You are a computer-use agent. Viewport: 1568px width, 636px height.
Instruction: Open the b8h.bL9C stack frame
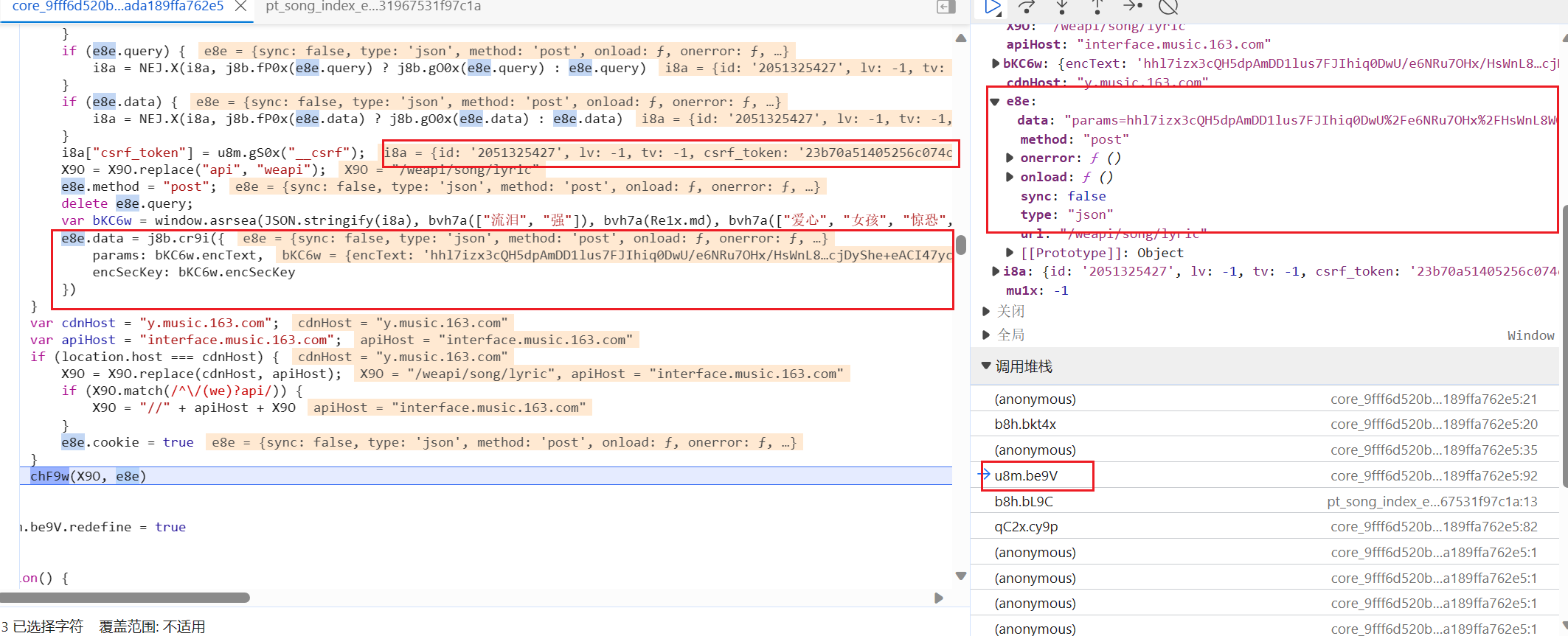click(1024, 502)
